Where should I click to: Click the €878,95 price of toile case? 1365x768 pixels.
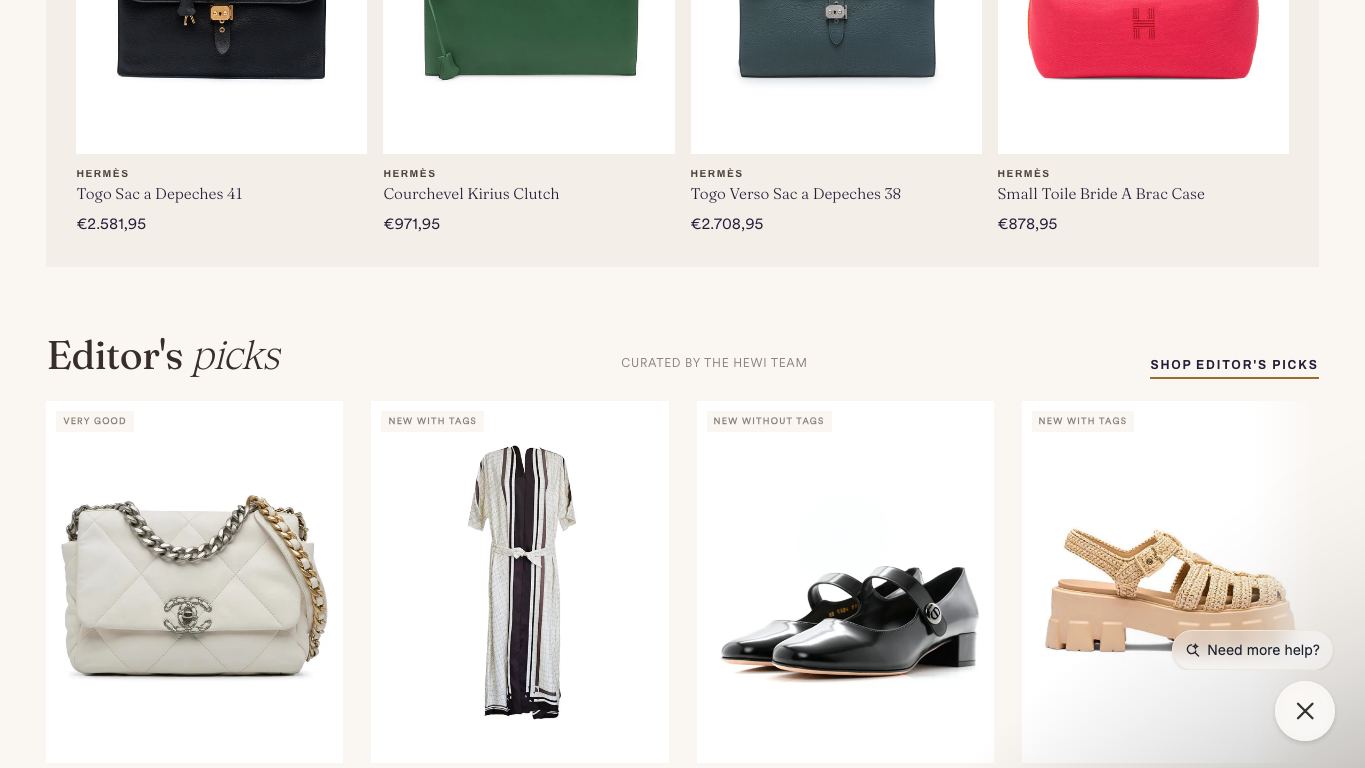coord(1027,224)
